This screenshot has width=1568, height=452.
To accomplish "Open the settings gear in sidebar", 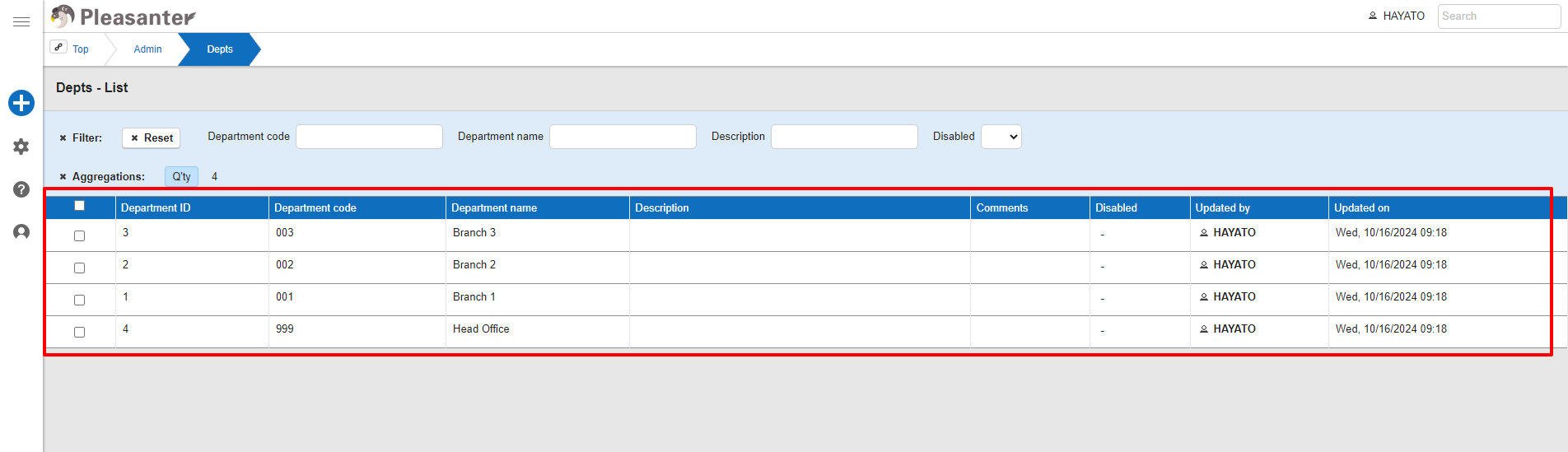I will pyautogui.click(x=21, y=147).
